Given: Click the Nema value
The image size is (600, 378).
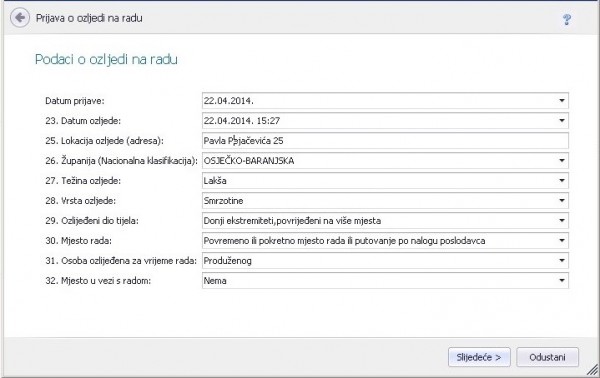Looking at the screenshot, I should (215, 281).
